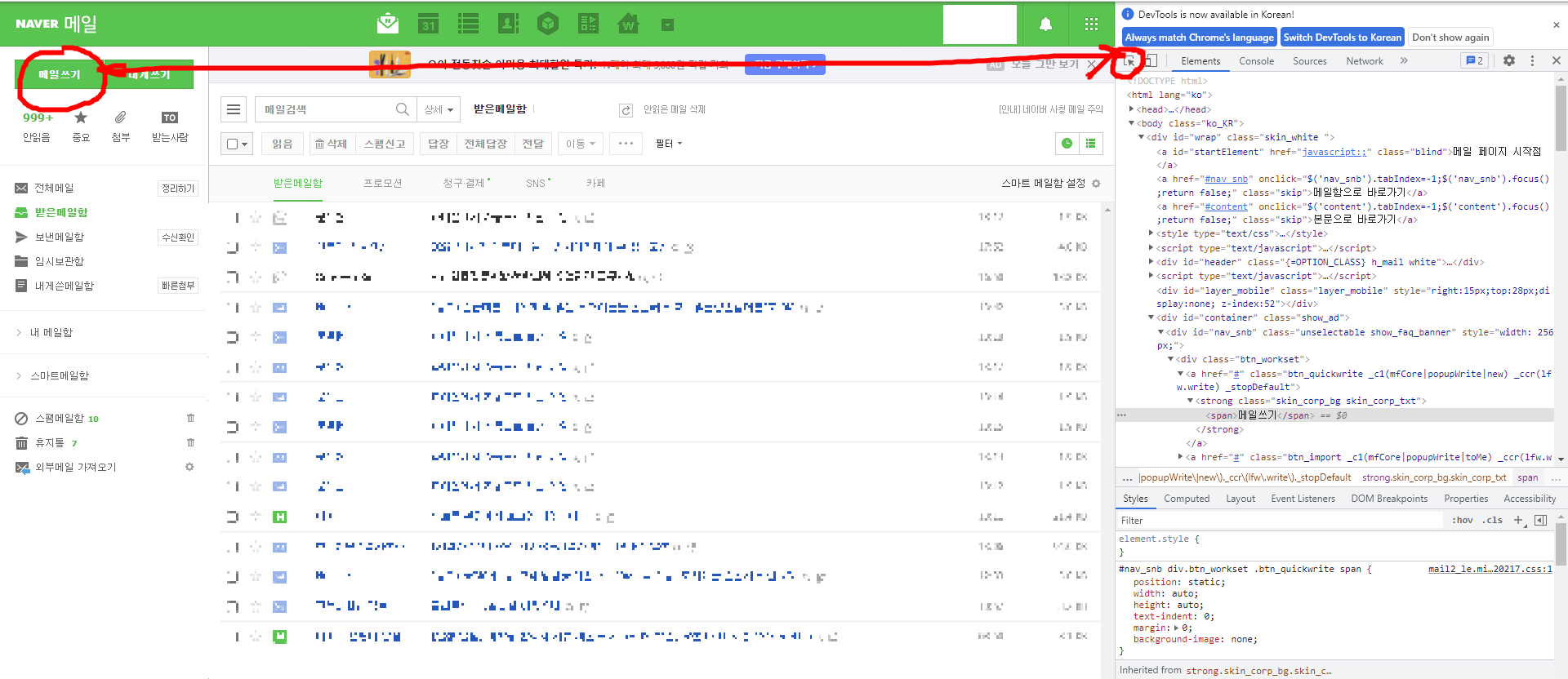Empty the 스팸메일함 with its trash icon
Viewport: 1568px width, 679px height.
(x=190, y=418)
